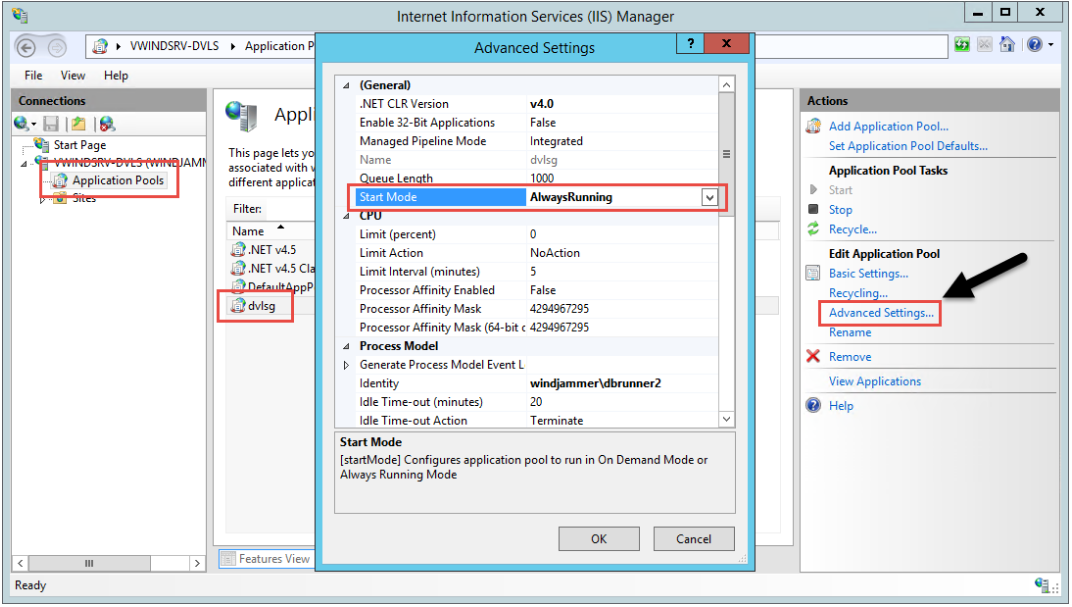Click the Home icon in address bar
Viewport: 1072px width, 607px height.
(x=1007, y=45)
